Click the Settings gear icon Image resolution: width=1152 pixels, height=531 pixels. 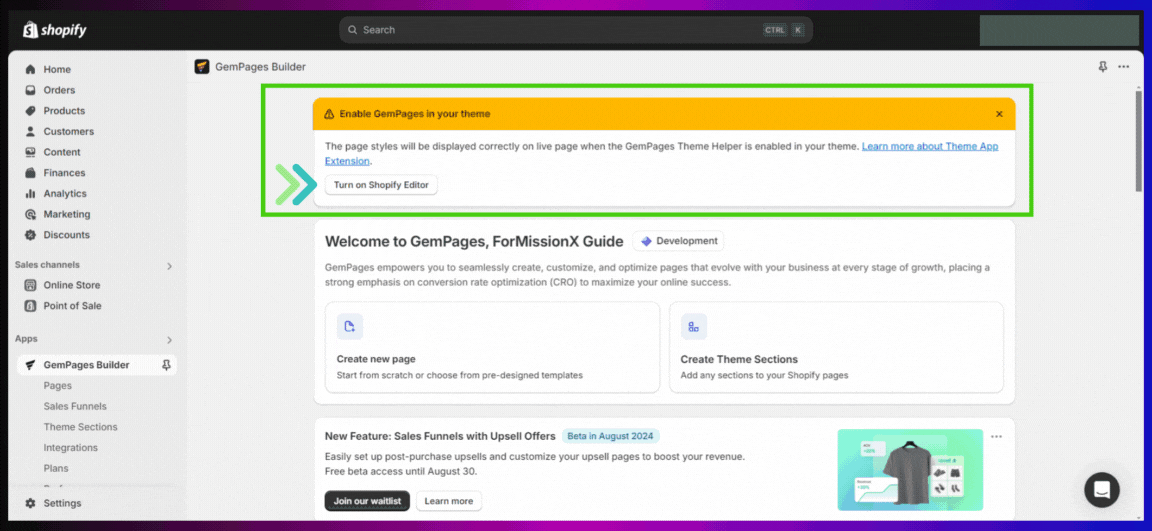30,503
